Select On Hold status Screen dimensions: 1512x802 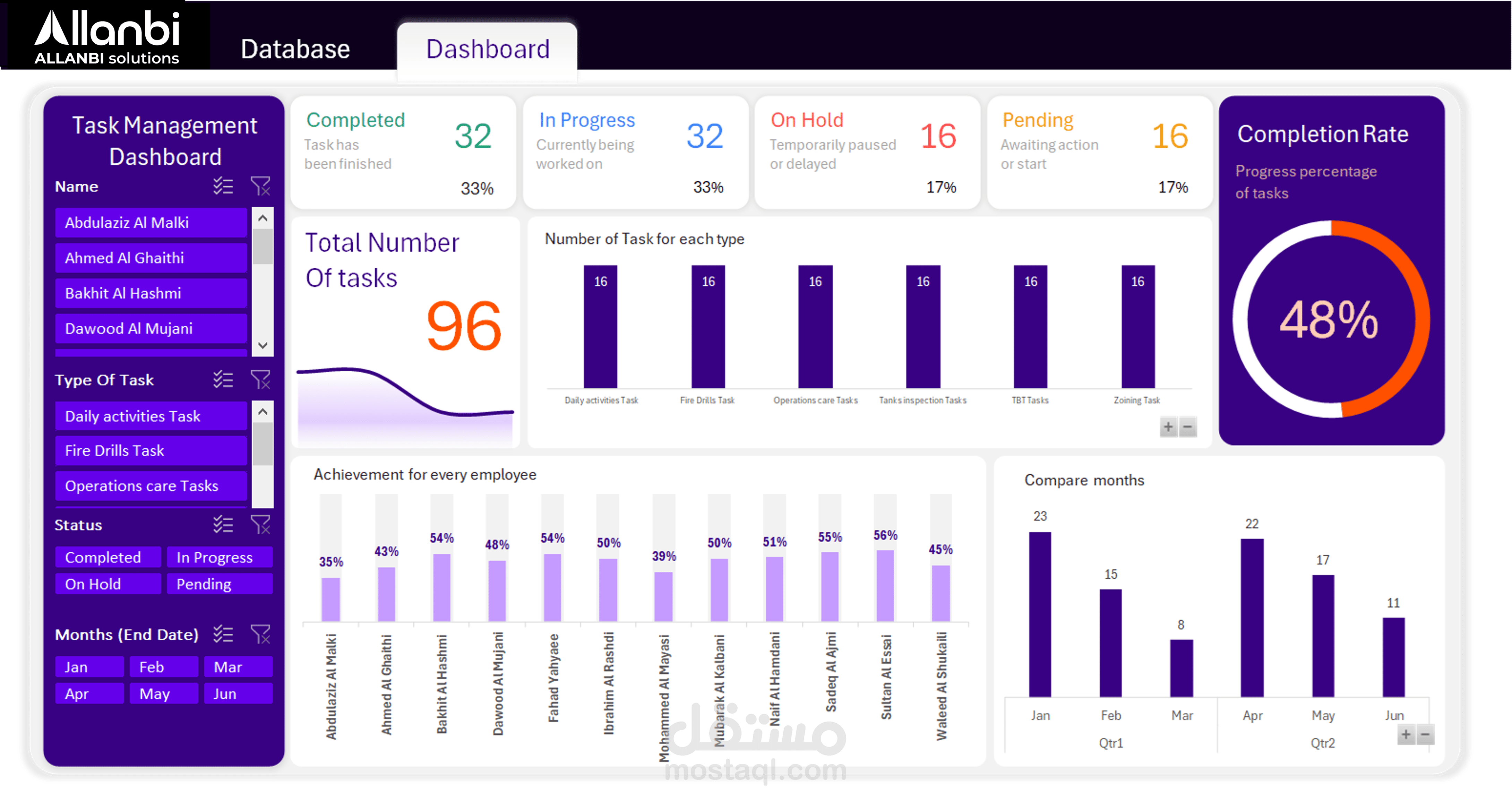(109, 584)
